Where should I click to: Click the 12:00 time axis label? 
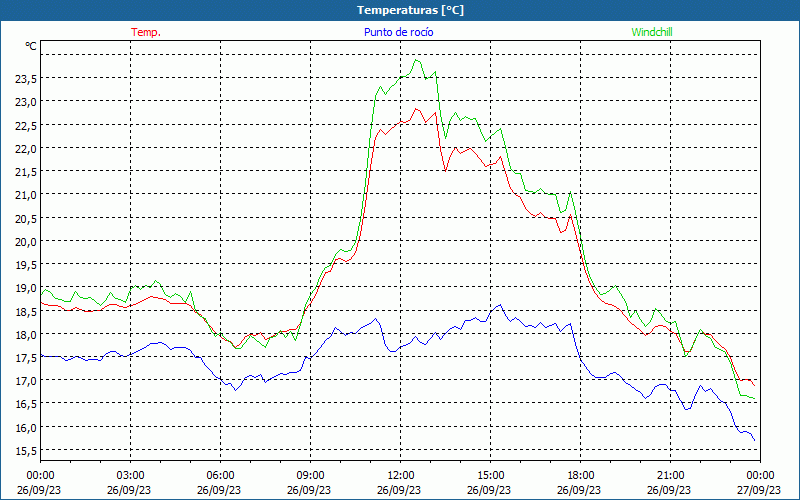point(401,476)
